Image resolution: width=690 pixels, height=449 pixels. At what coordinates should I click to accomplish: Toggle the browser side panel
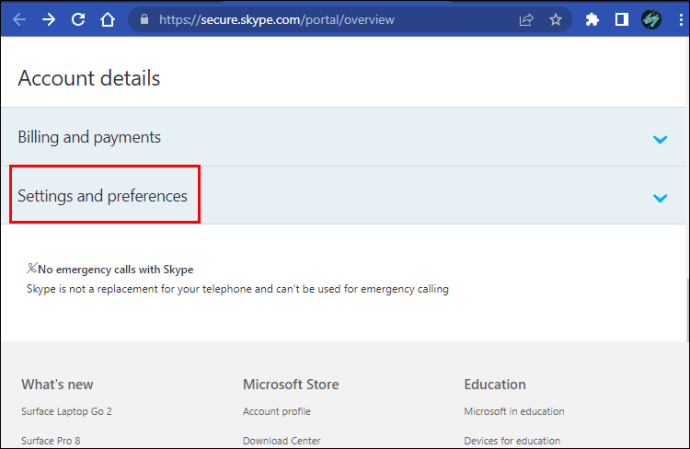(x=621, y=19)
